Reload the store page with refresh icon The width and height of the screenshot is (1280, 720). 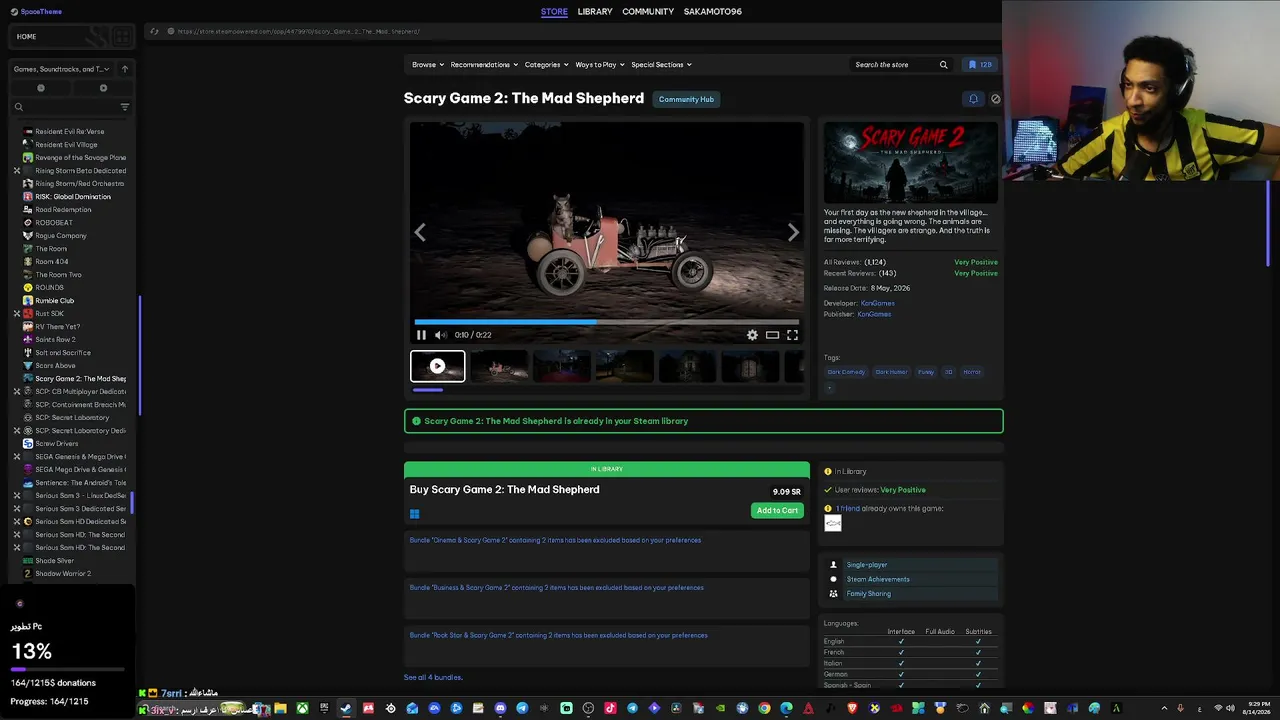tap(154, 31)
